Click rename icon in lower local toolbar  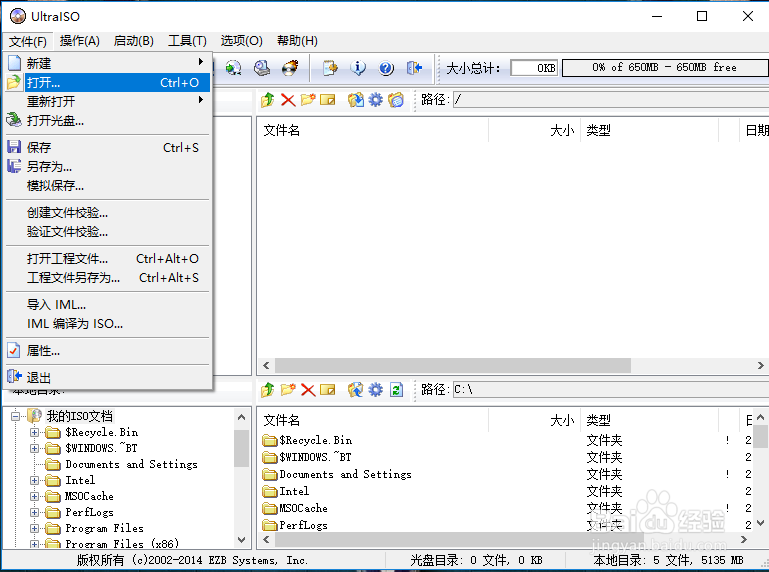pos(328,390)
